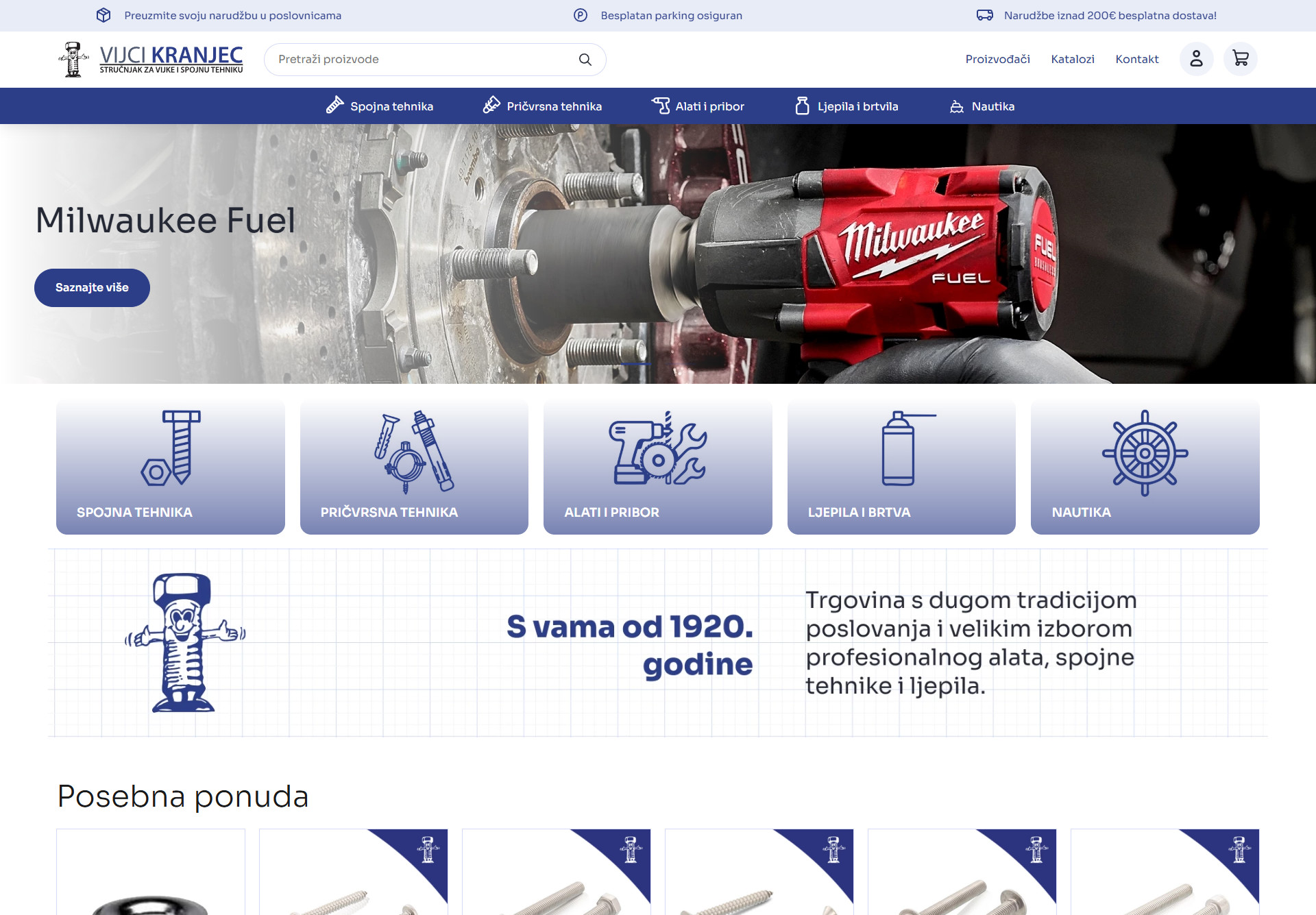Click the Vijci Kranjec logo
The width and height of the screenshot is (1316, 915).
click(151, 60)
